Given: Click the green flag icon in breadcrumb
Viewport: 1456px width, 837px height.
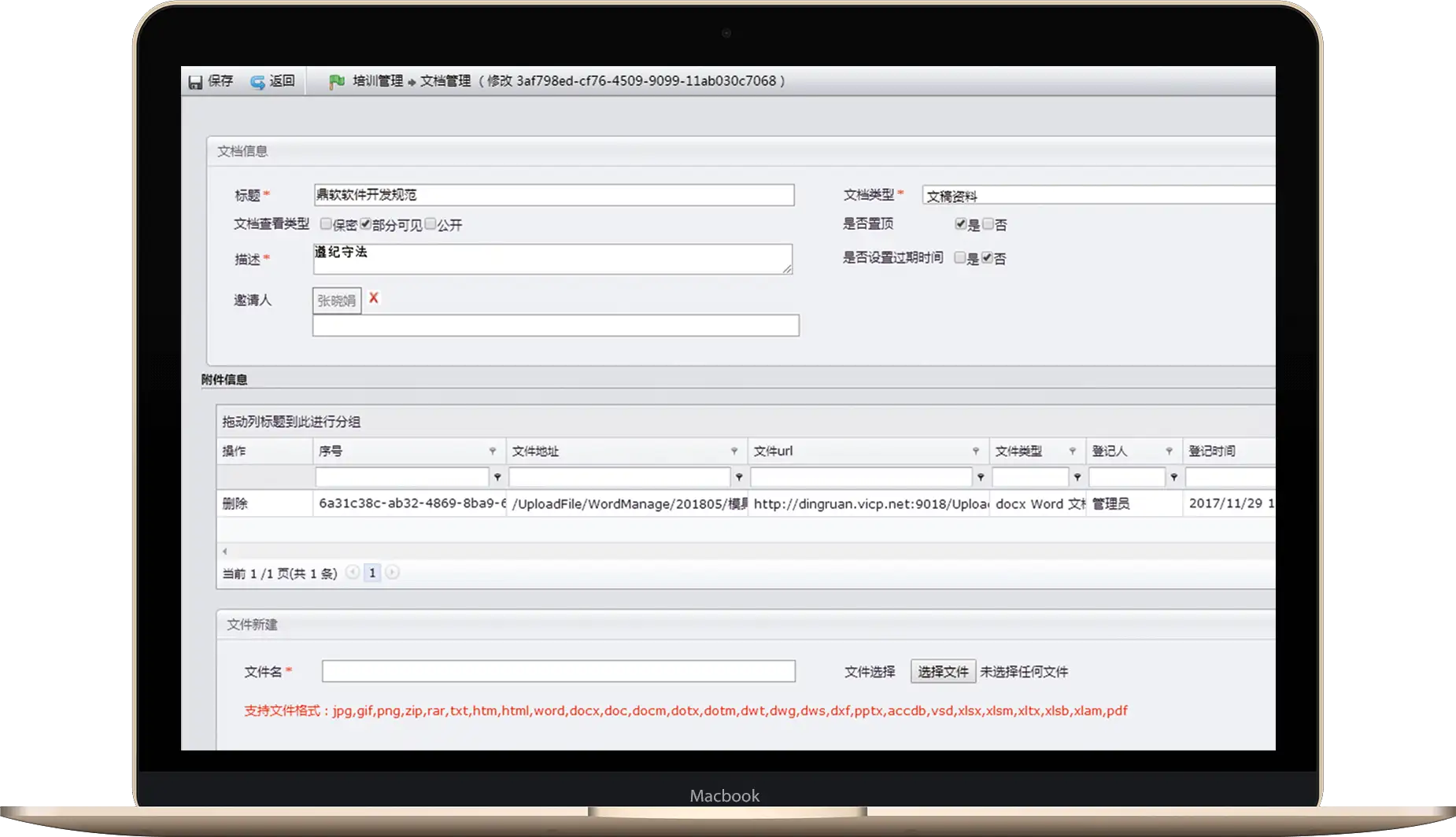Looking at the screenshot, I should (337, 81).
